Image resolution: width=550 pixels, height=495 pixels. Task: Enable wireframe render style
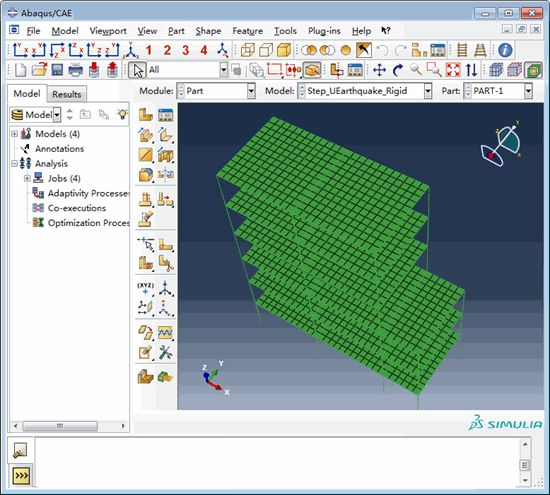pyautogui.click(x=248, y=50)
